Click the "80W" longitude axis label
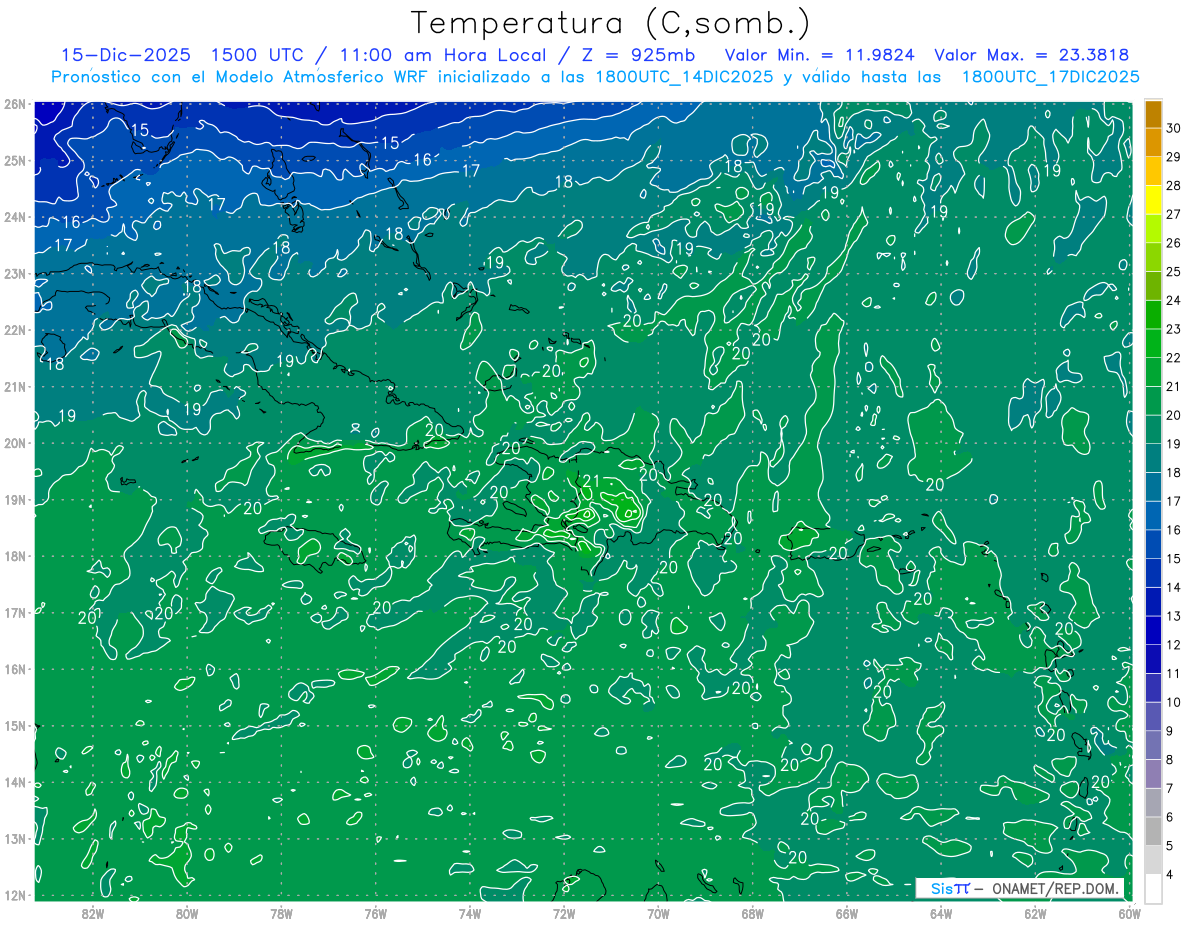Image resolution: width=1200 pixels, height=927 pixels. tap(187, 913)
